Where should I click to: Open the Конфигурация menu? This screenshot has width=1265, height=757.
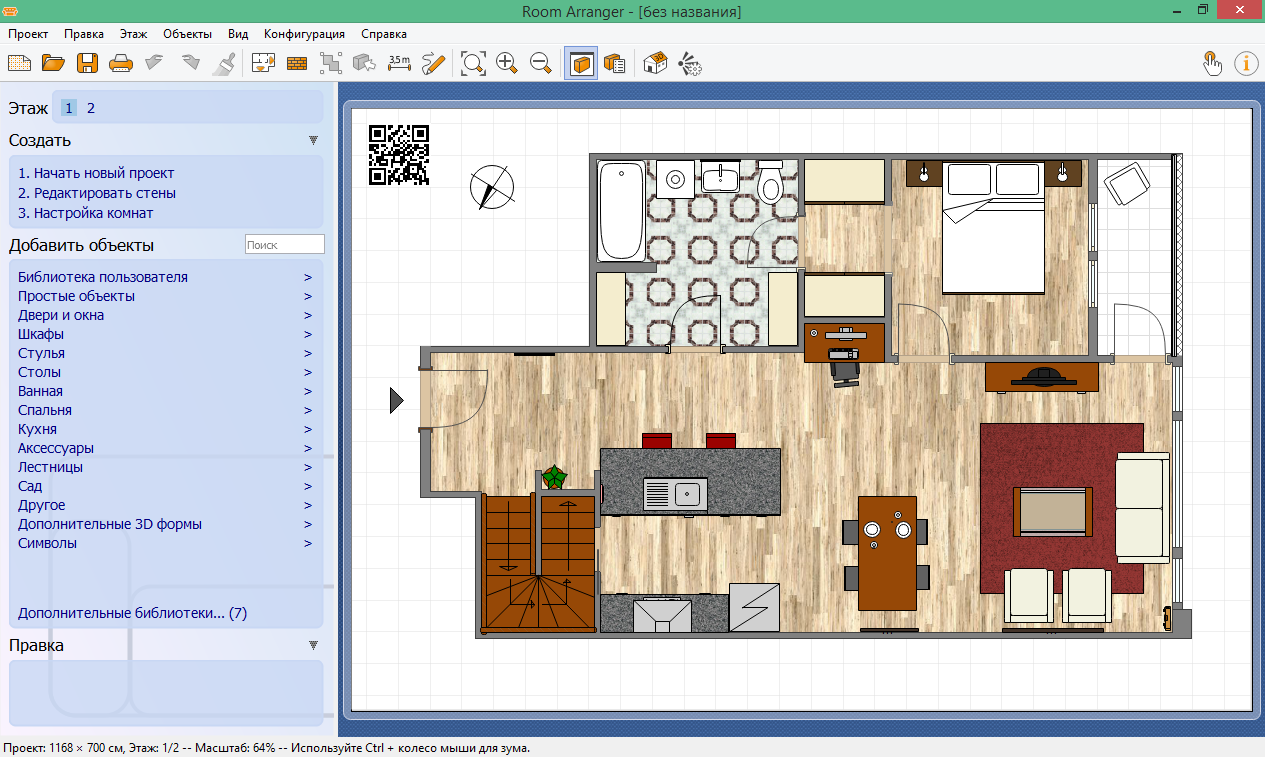click(304, 33)
